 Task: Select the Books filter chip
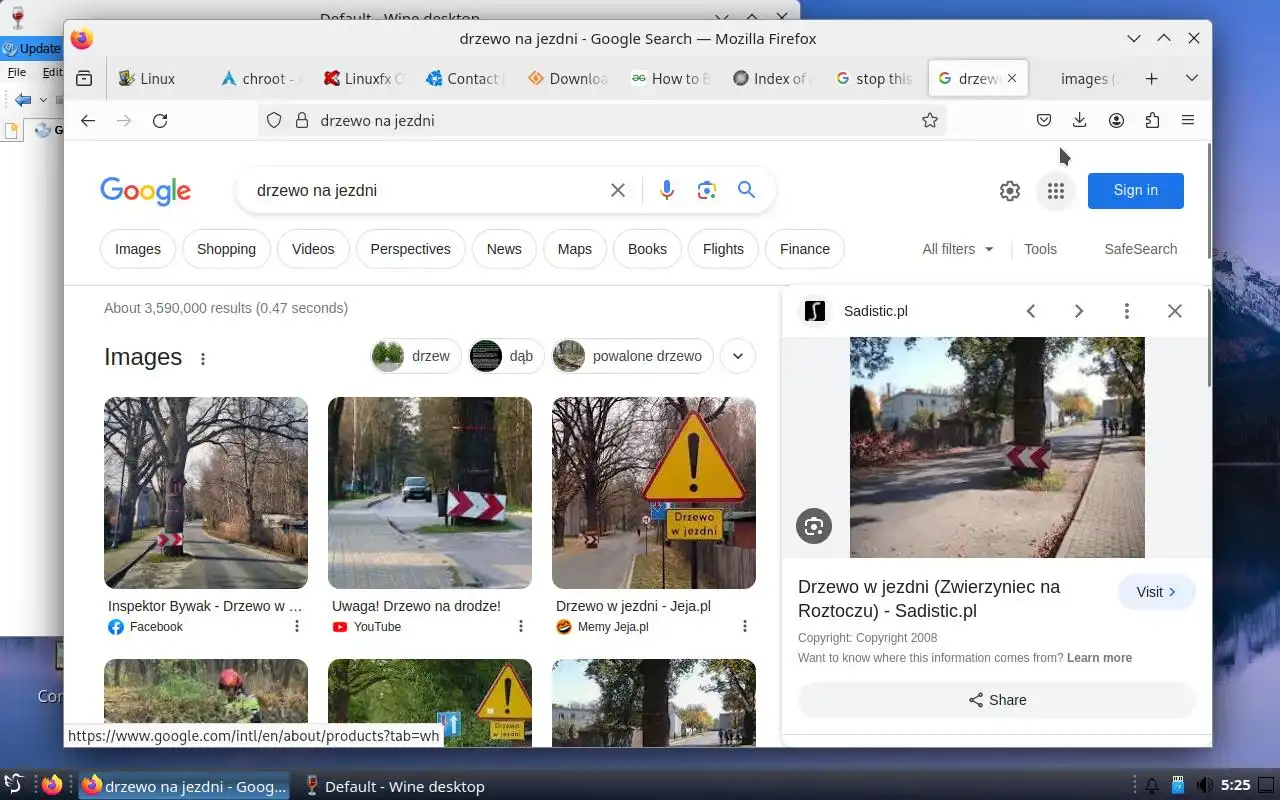[647, 249]
